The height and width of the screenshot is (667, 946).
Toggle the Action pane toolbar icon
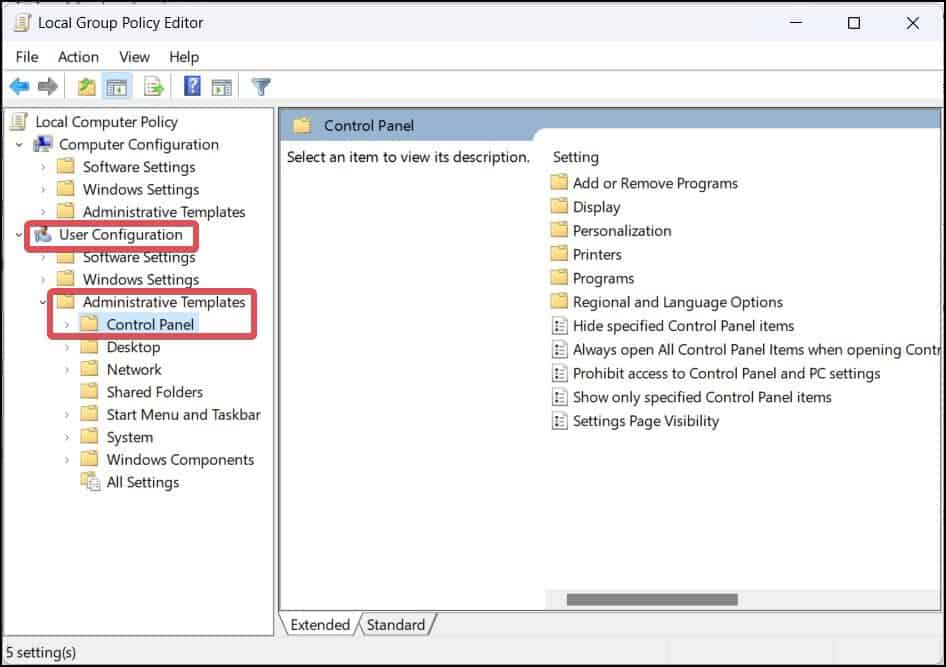pyautogui.click(x=221, y=87)
